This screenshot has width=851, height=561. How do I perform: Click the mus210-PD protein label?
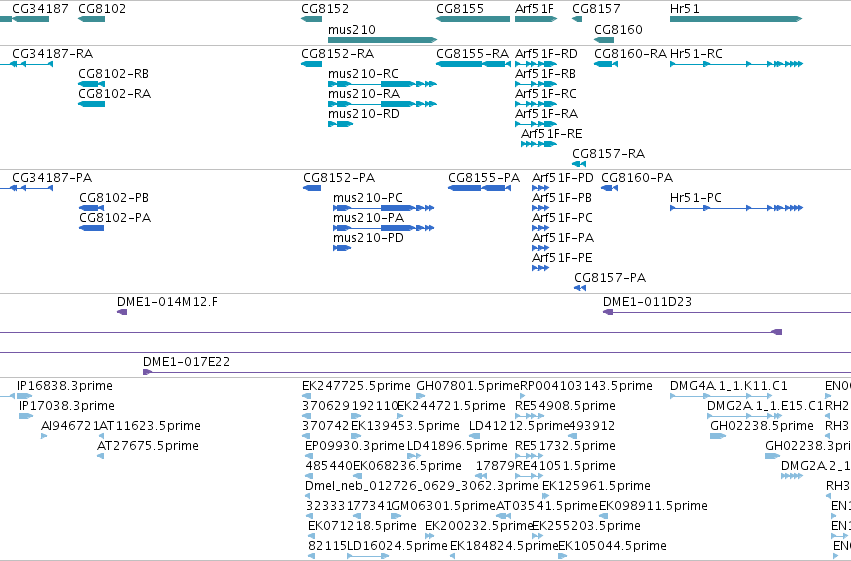(369, 238)
